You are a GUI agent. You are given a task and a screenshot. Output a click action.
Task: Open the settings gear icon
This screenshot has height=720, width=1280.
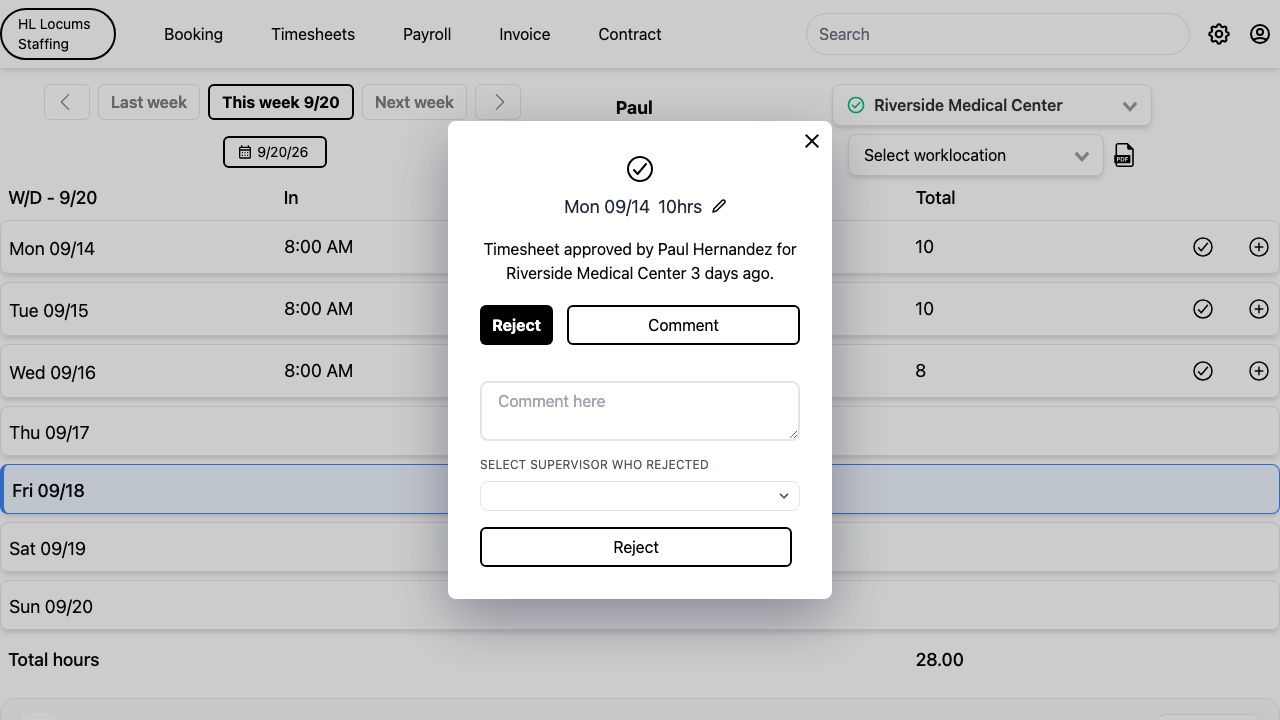click(1218, 34)
